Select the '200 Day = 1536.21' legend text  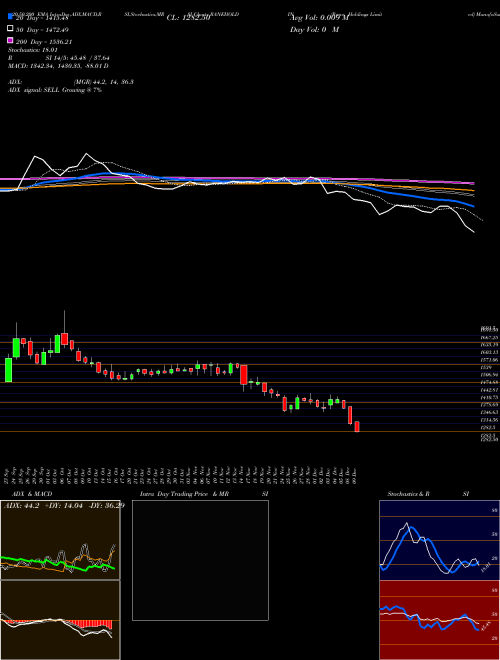pyautogui.click(x=45, y=42)
